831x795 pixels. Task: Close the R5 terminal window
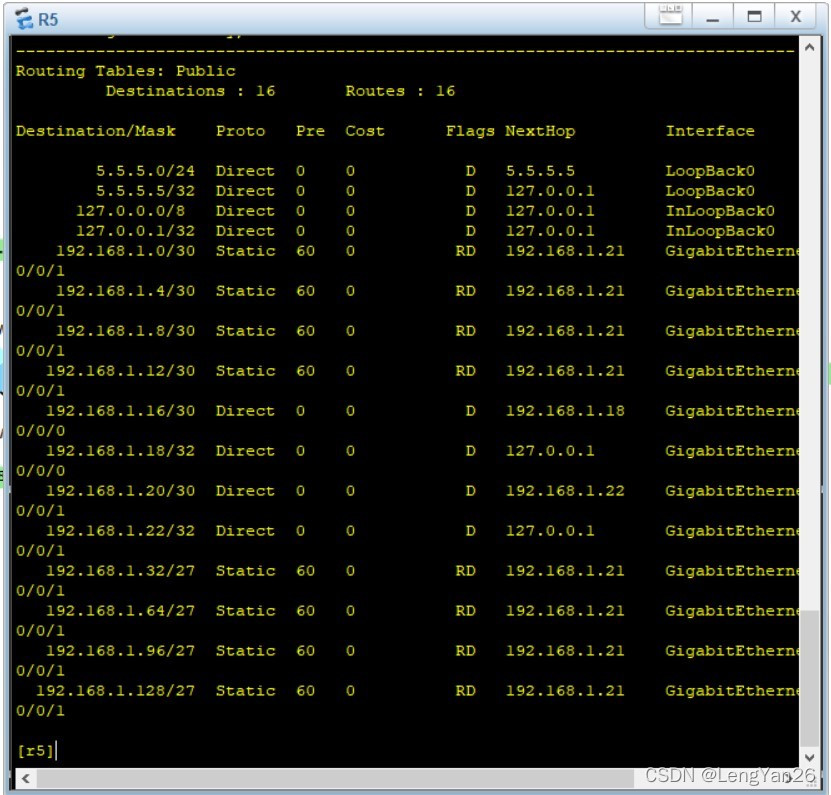[795, 16]
